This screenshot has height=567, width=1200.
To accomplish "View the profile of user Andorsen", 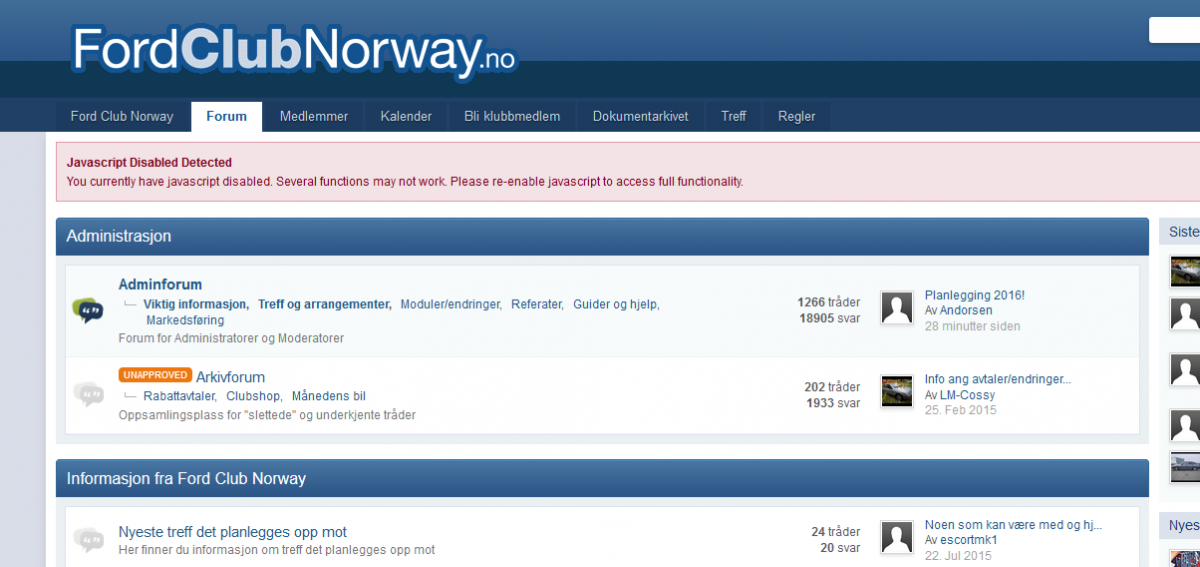I will coord(966,311).
